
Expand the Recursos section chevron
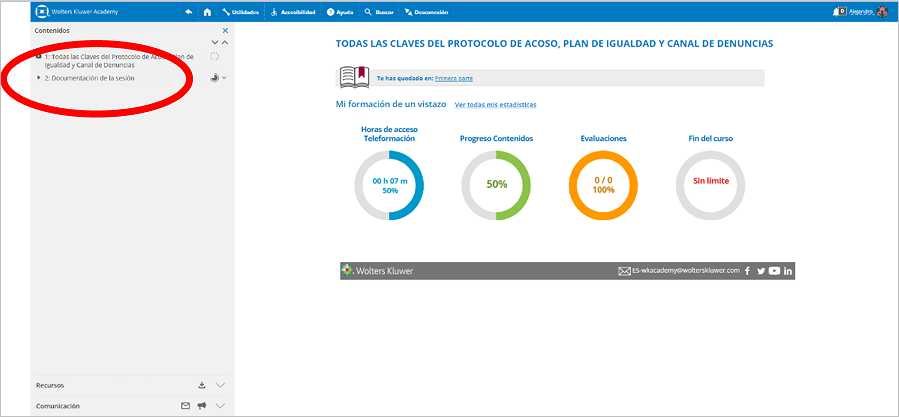coord(220,385)
